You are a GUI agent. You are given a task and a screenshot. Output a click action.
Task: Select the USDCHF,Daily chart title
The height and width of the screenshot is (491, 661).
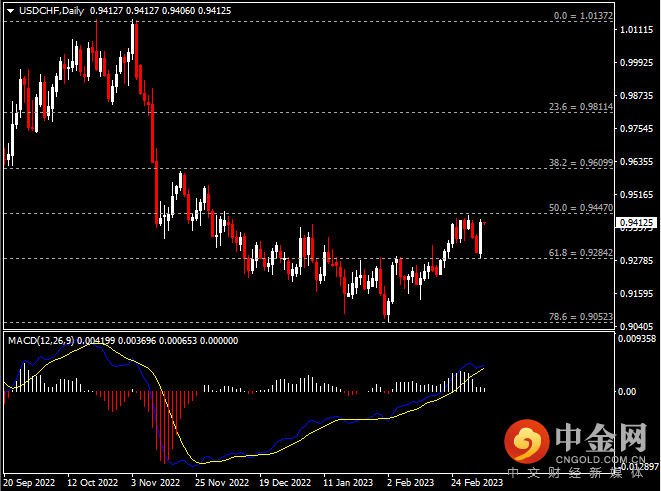pyautogui.click(x=51, y=11)
